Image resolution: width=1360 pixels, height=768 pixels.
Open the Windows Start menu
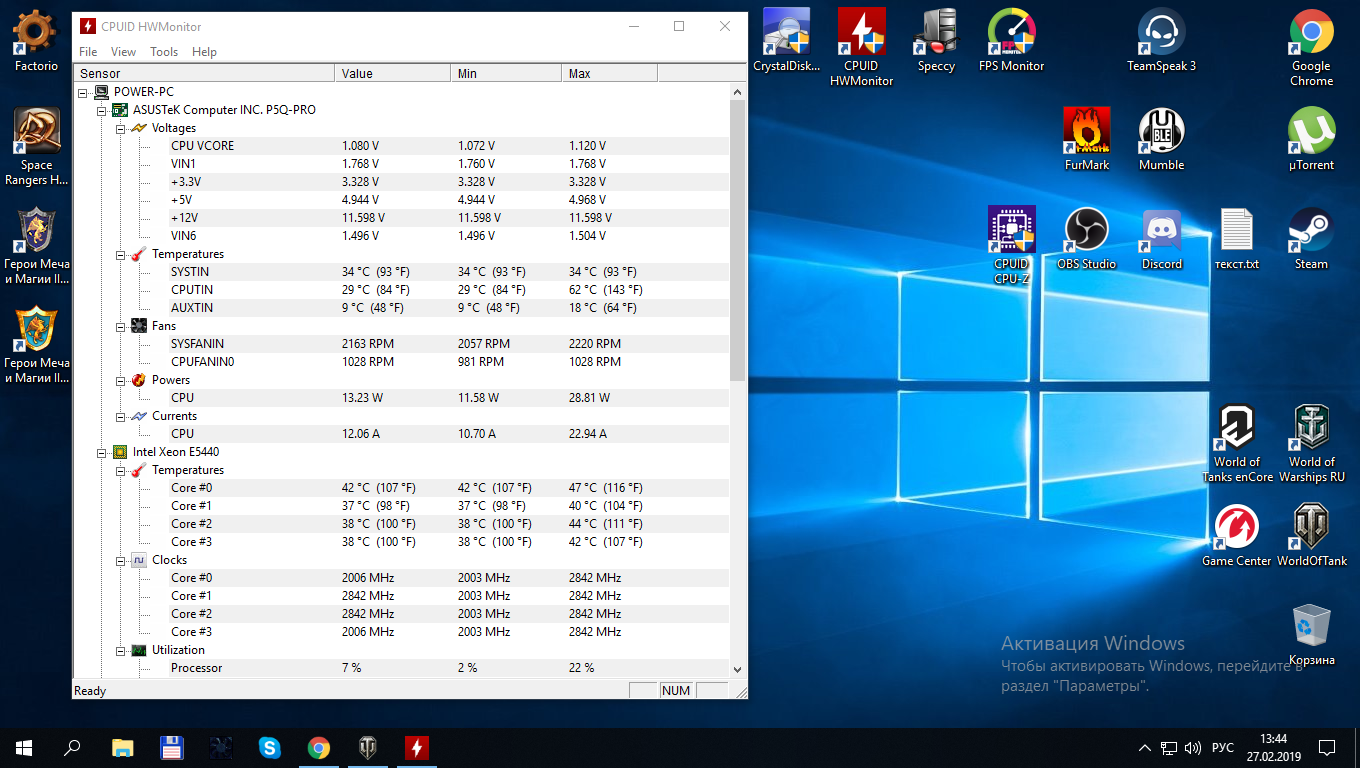point(23,747)
